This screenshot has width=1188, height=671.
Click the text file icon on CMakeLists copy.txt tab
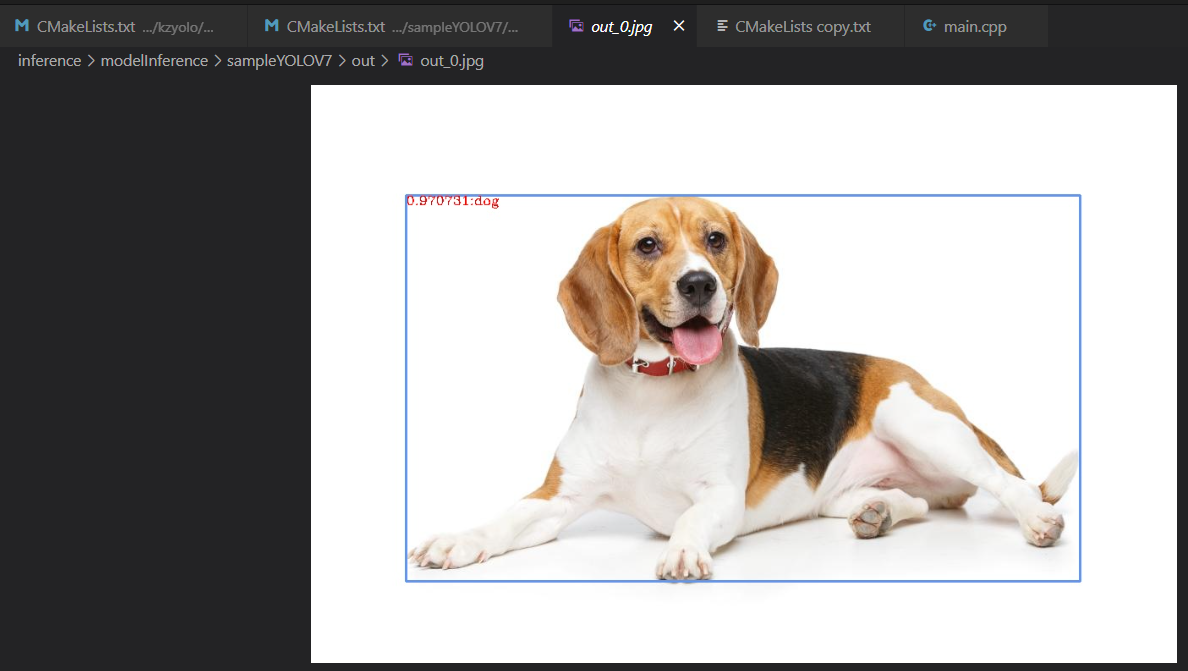pyautogui.click(x=722, y=26)
